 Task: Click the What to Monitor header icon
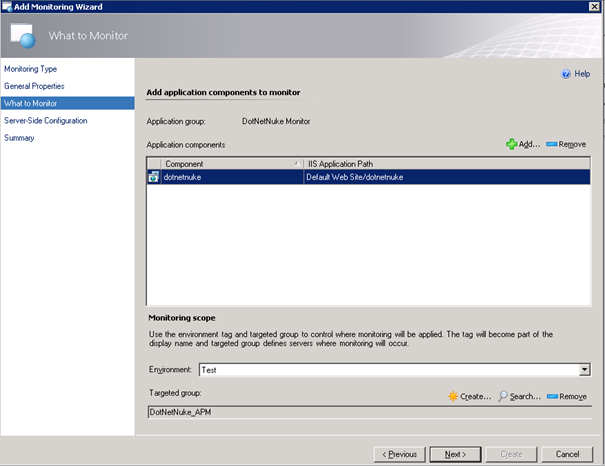pos(23,36)
